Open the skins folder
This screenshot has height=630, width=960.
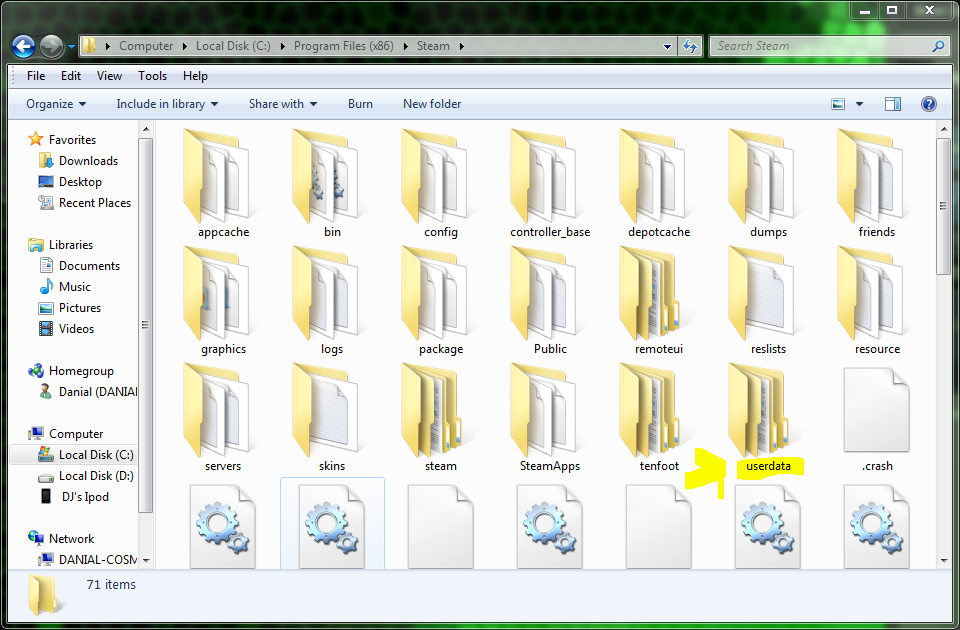[332, 418]
